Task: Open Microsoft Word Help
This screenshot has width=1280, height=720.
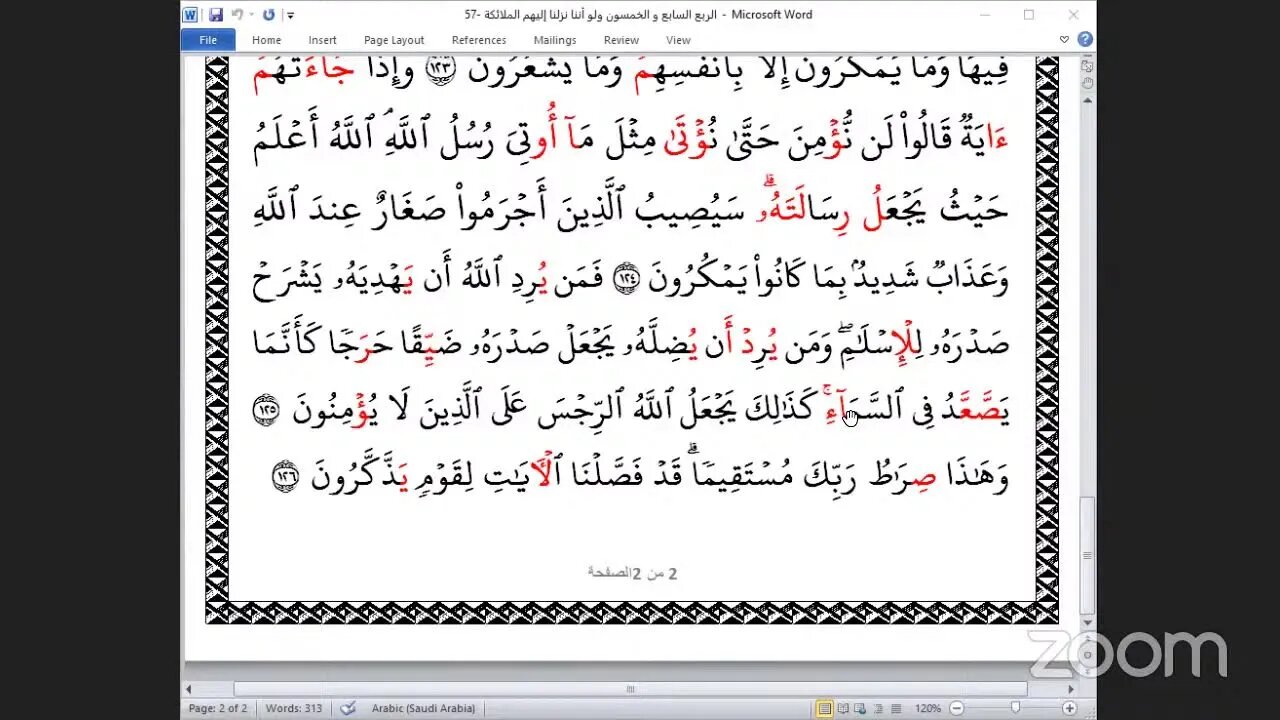Action: tap(1085, 40)
